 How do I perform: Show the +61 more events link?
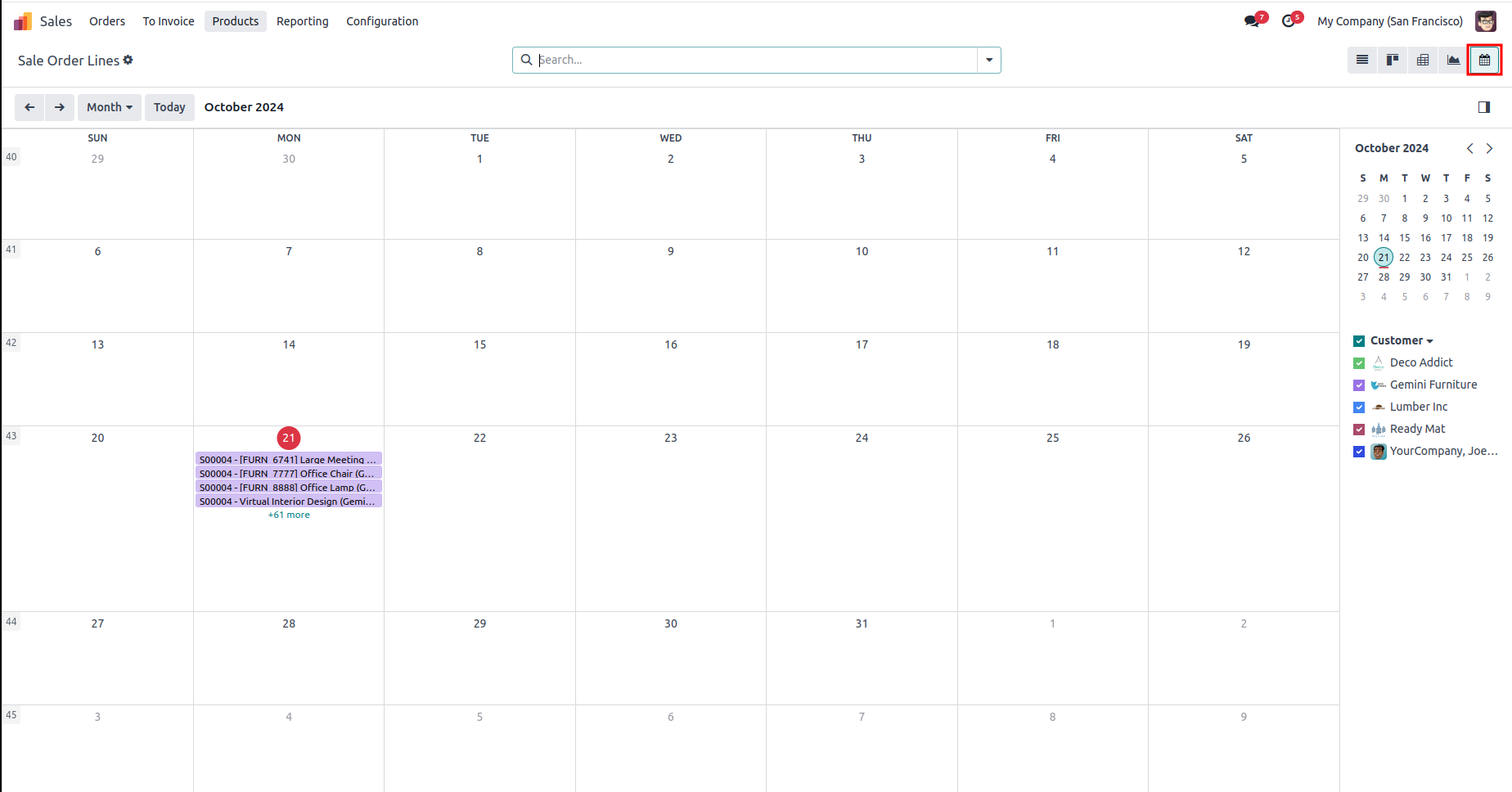click(289, 515)
